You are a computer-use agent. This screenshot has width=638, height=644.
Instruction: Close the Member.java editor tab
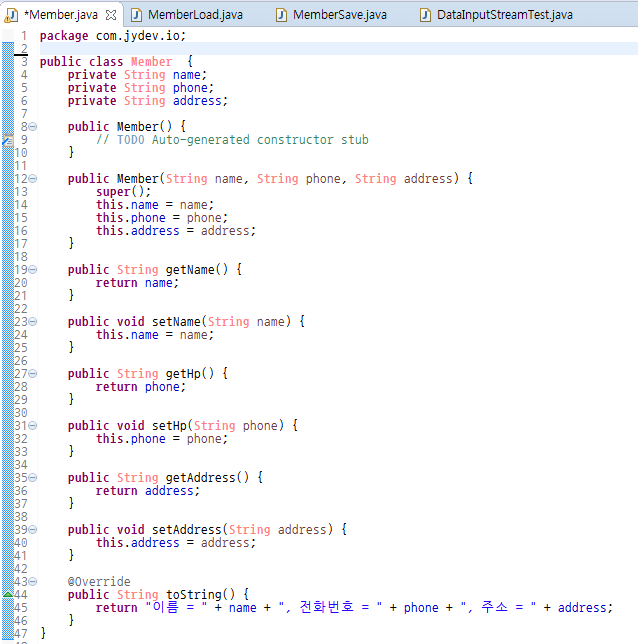(111, 15)
